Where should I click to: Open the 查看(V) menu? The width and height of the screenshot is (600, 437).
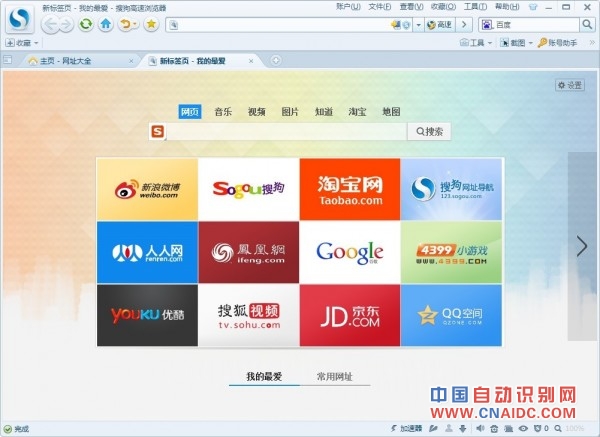click(x=411, y=7)
